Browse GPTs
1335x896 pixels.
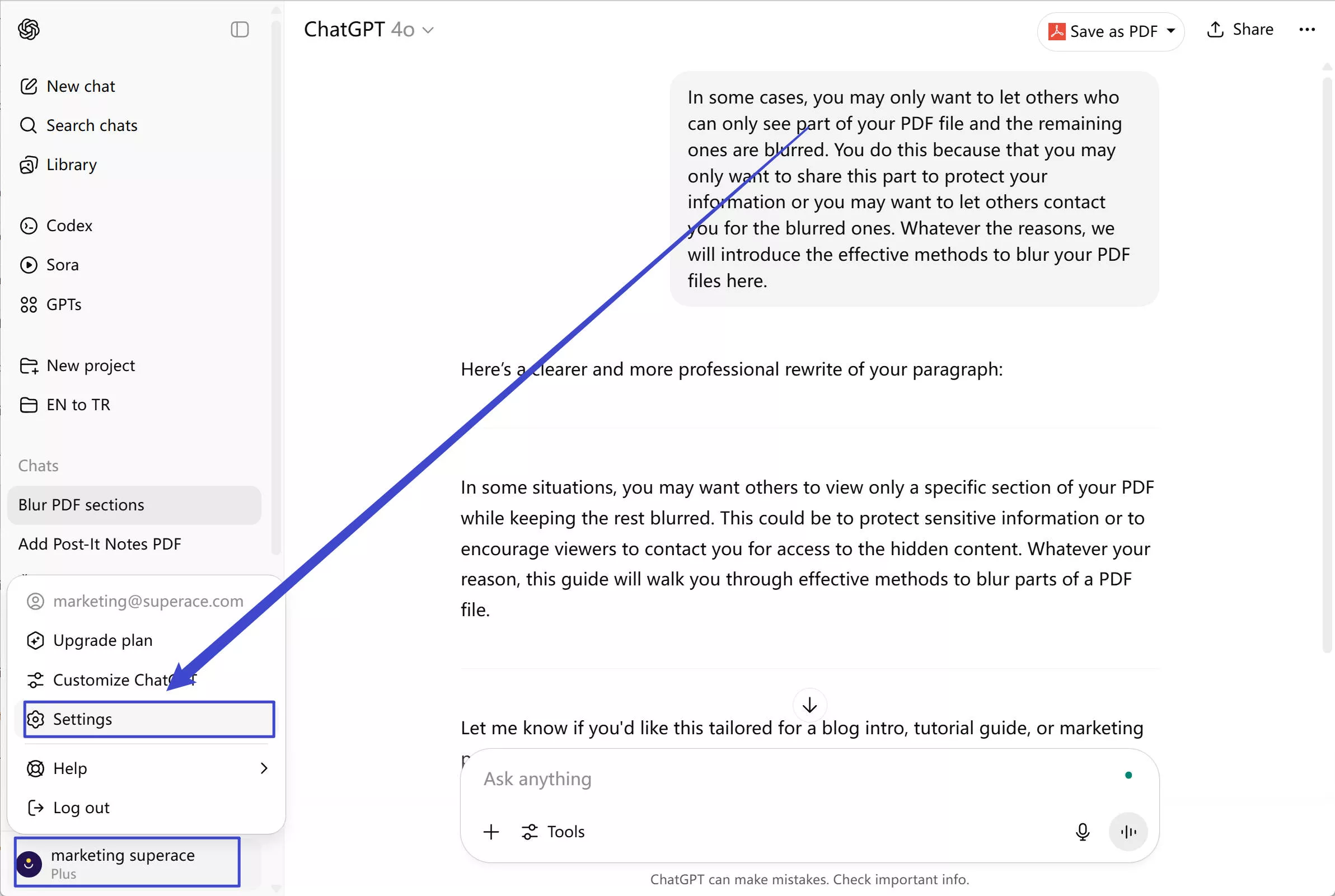coord(63,304)
